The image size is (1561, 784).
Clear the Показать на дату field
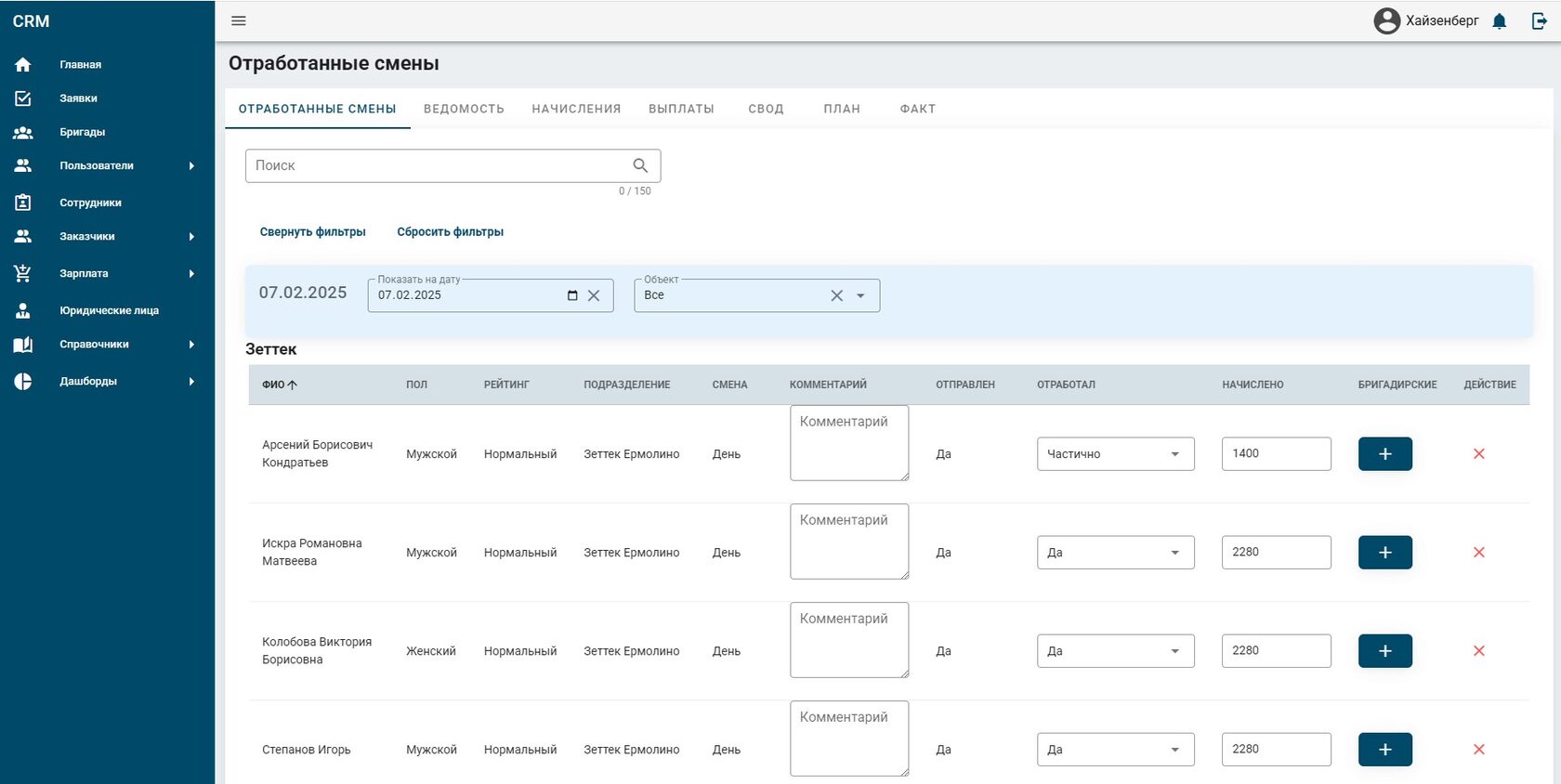pos(594,295)
